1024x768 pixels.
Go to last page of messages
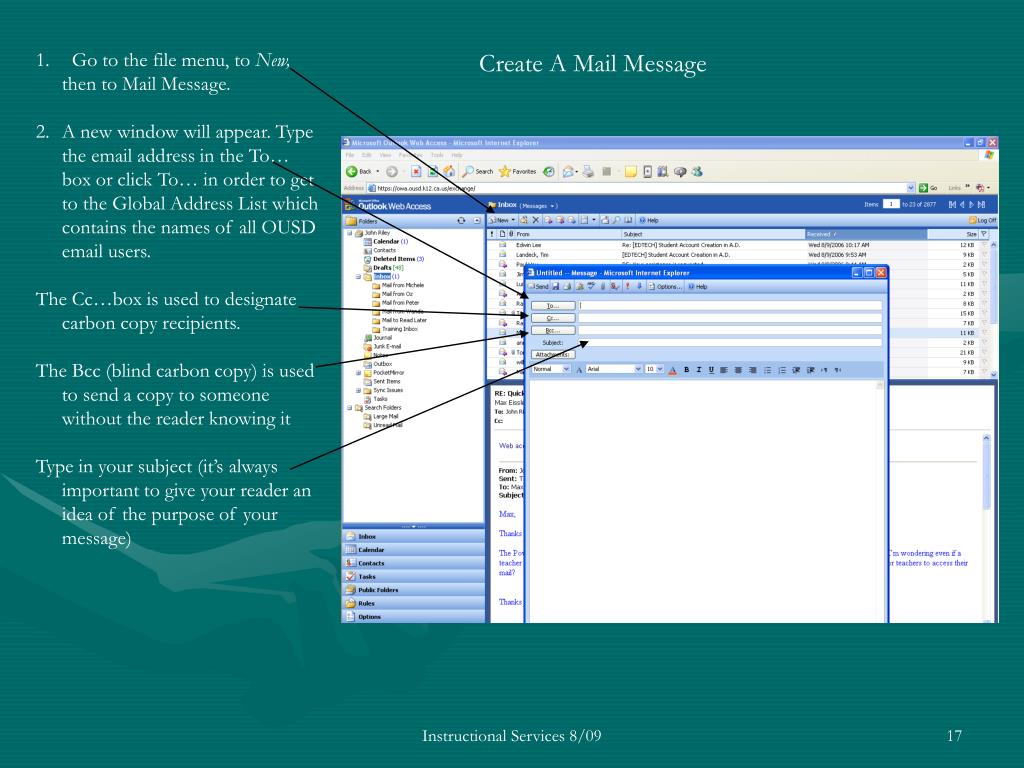pos(981,204)
